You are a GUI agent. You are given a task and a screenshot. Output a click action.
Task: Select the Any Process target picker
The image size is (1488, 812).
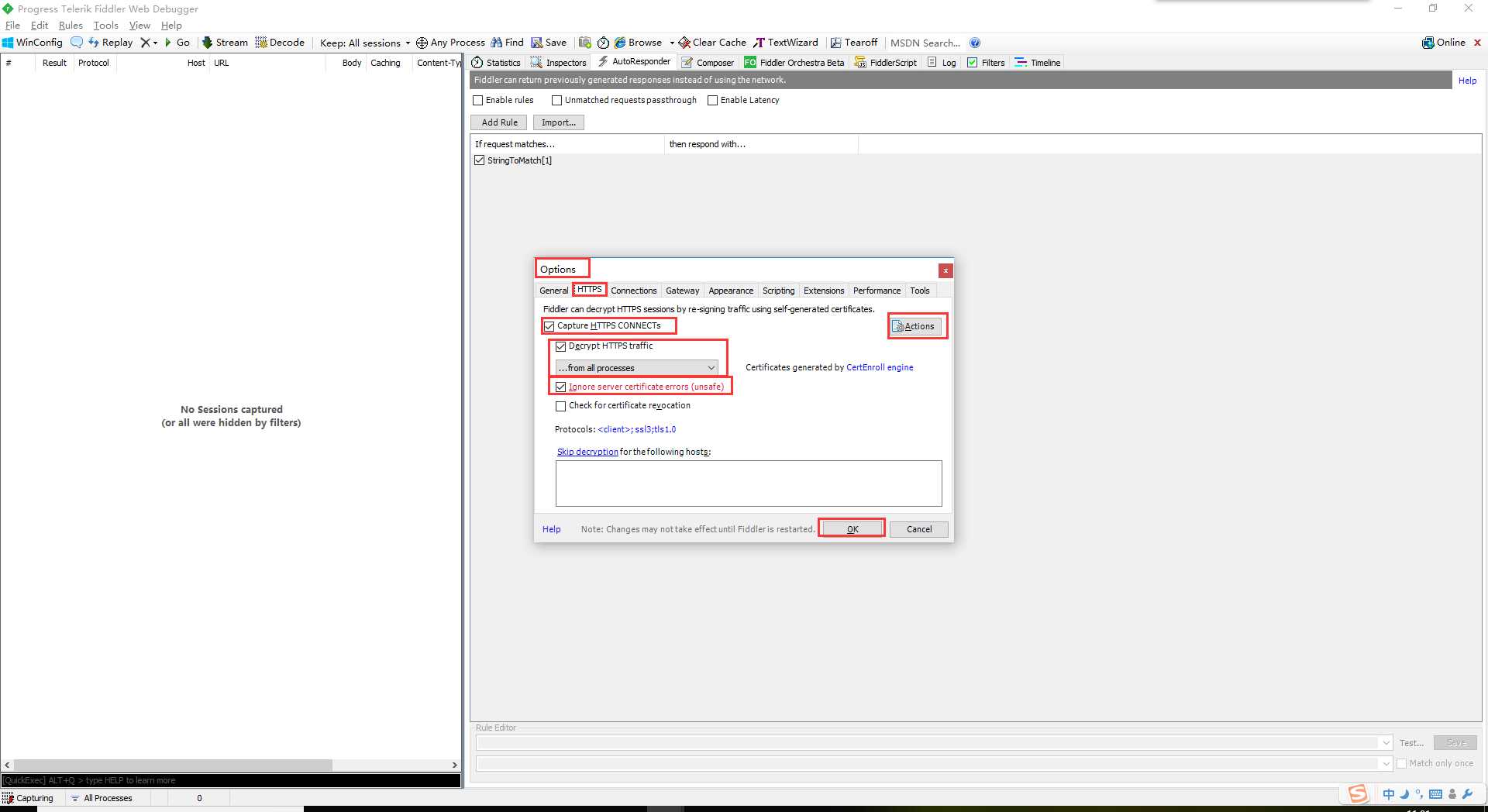pos(450,43)
